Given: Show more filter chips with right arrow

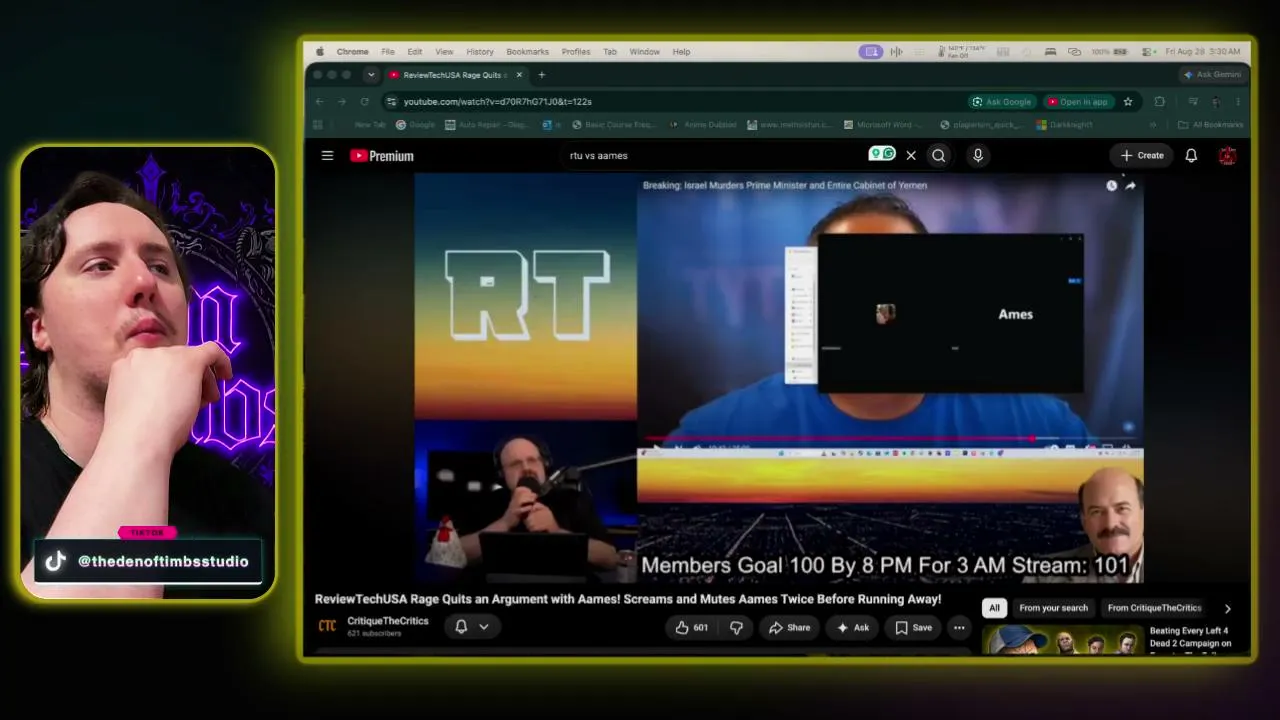Looking at the screenshot, I should [1228, 608].
